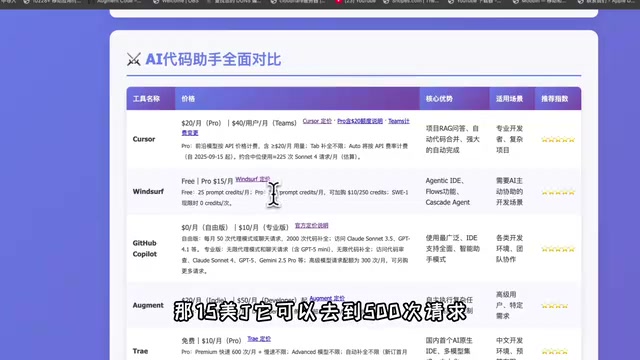Viewport: 640px width, 360px height.
Task: Click the crossed swords icon beside the title
Action: 133,60
